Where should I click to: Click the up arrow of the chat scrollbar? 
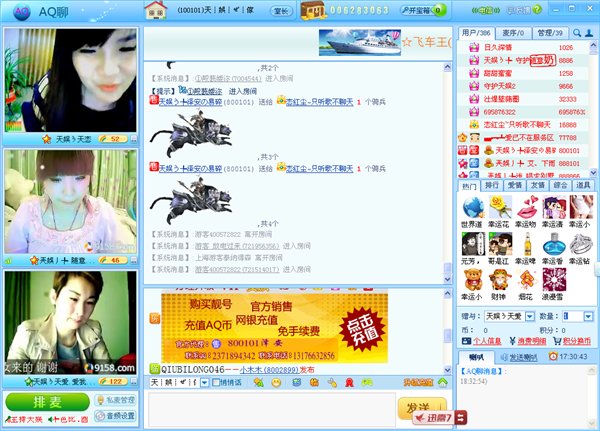click(x=447, y=67)
